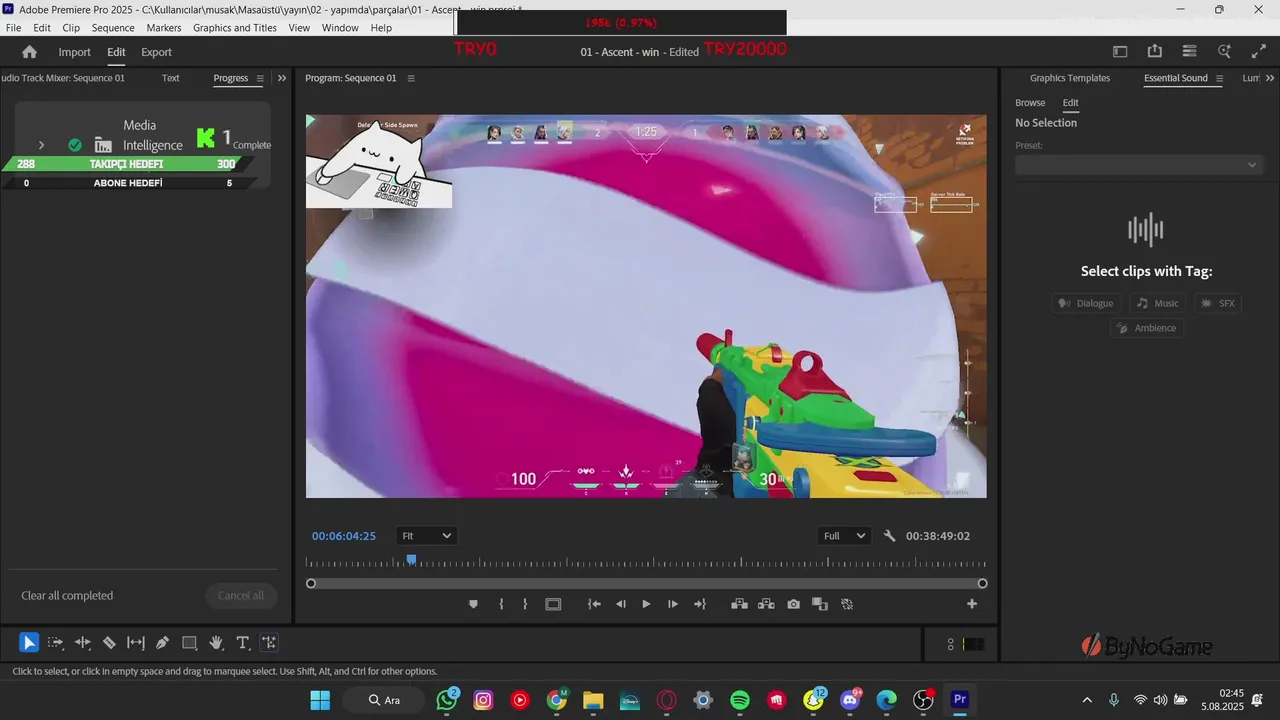This screenshot has height=720, width=1280.
Task: Select the Selection tool arrow
Action: click(29, 643)
